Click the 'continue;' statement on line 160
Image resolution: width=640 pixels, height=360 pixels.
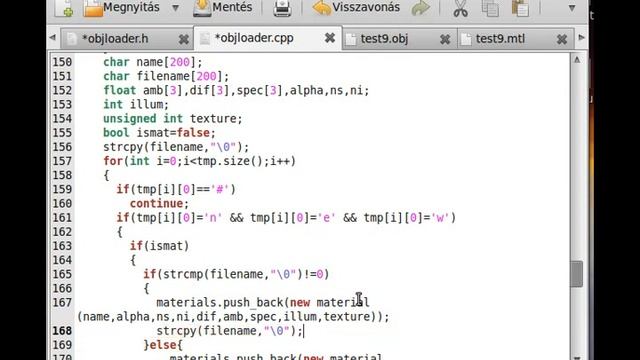[x=160, y=204]
